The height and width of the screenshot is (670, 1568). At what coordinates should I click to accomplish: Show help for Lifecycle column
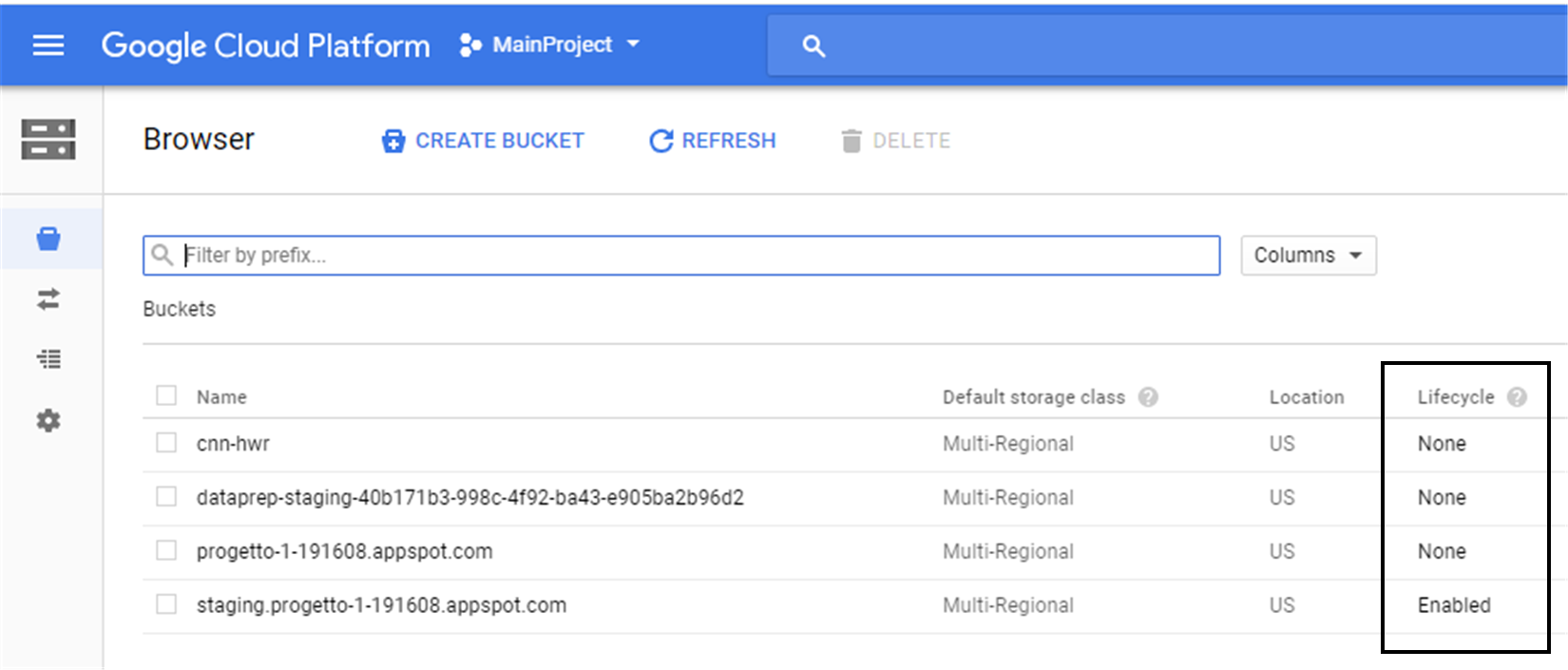click(x=1517, y=397)
